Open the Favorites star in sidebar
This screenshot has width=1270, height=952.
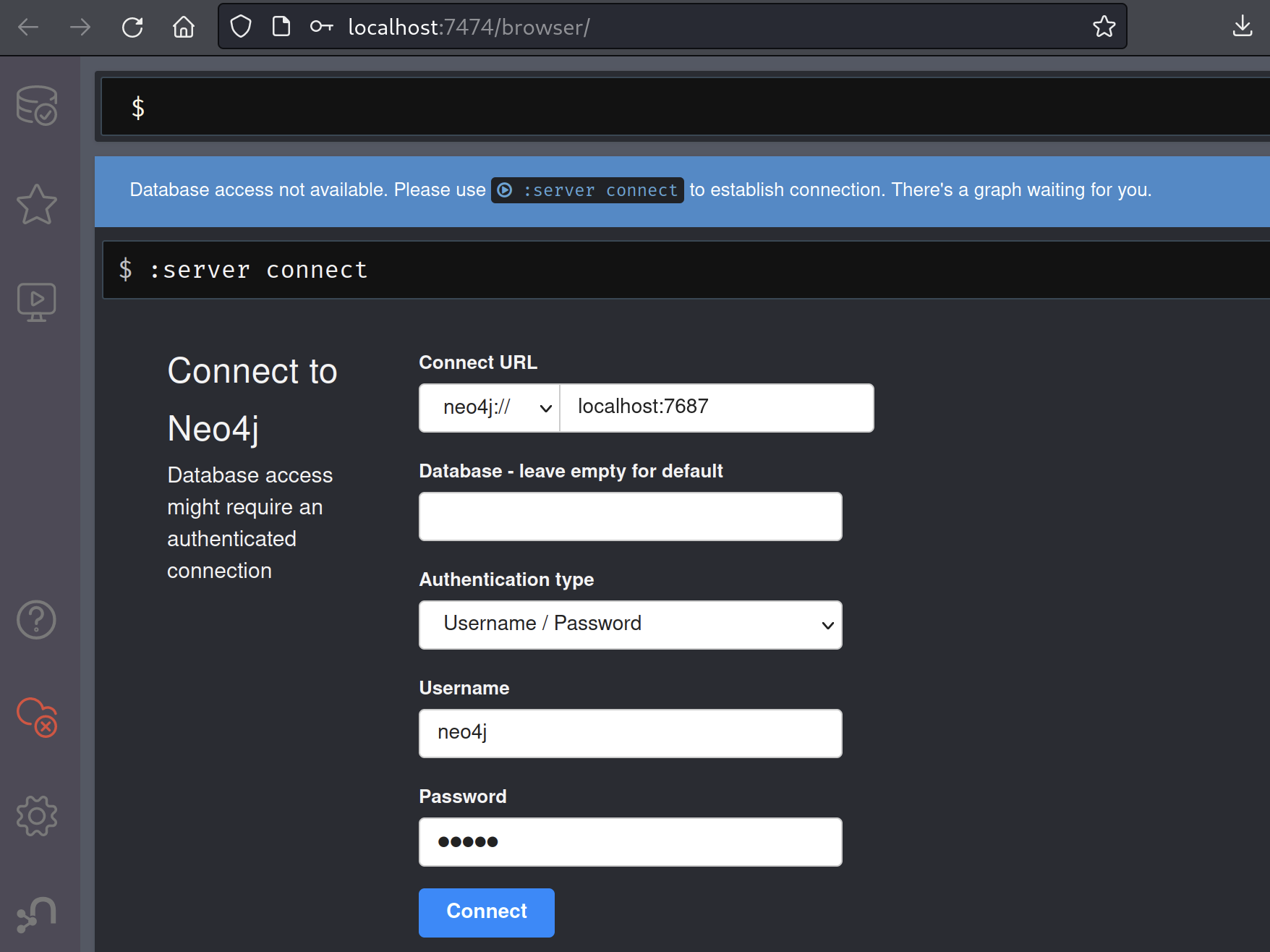click(x=37, y=204)
